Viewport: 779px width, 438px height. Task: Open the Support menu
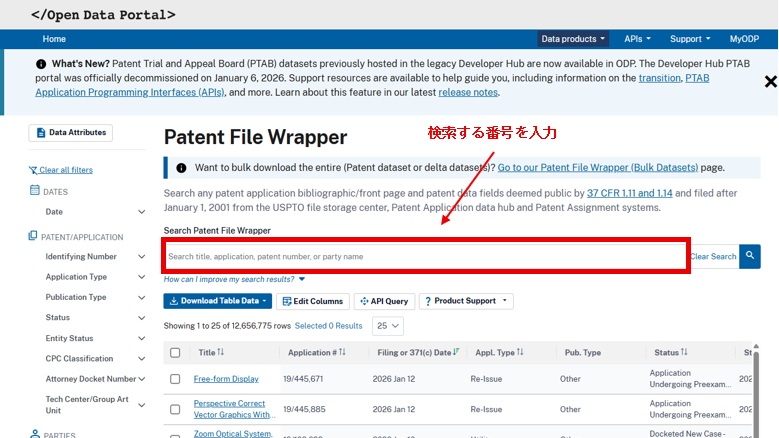click(690, 39)
